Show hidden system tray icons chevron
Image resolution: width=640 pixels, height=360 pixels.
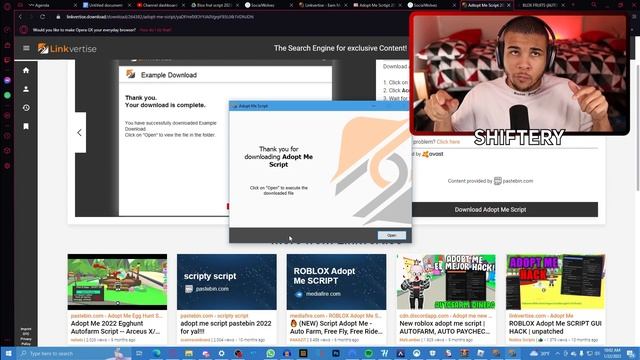(x=557, y=353)
